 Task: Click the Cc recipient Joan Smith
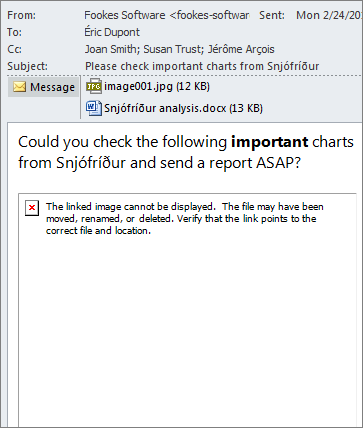pyautogui.click(x=110, y=49)
